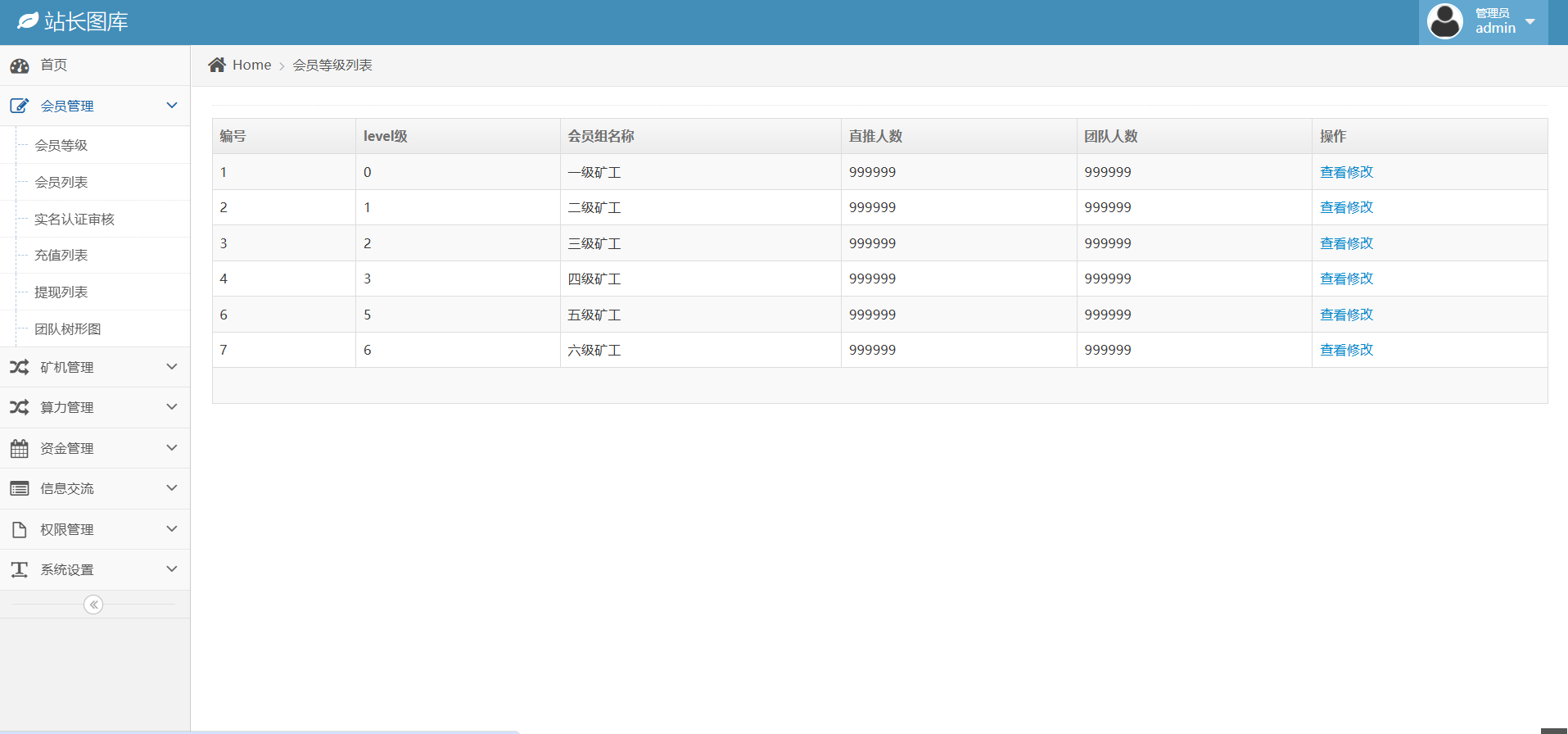Click the list icon beside 信息交流
The height and width of the screenshot is (734, 1568).
coord(20,488)
